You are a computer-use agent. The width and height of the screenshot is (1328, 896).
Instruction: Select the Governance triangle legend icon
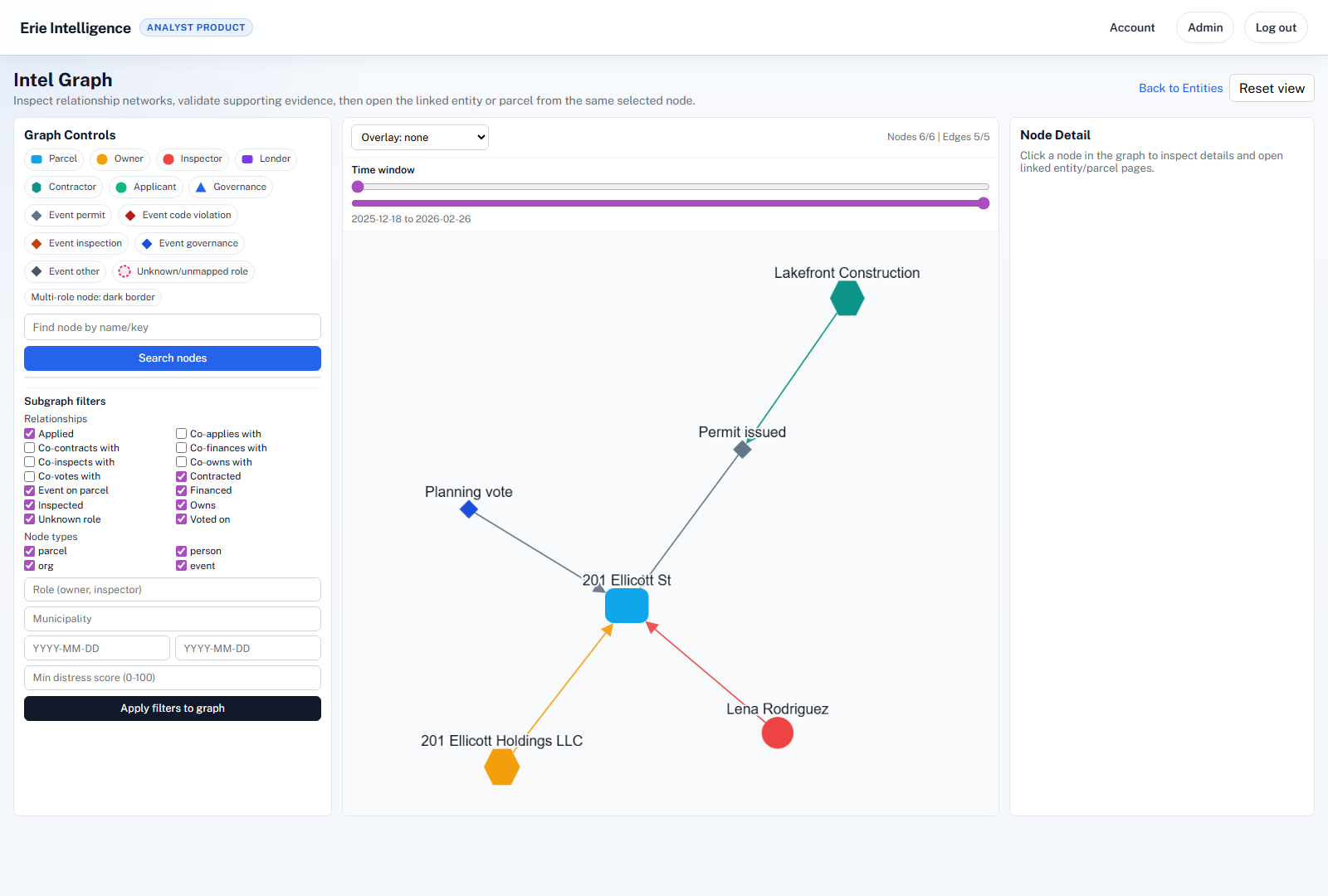[199, 187]
